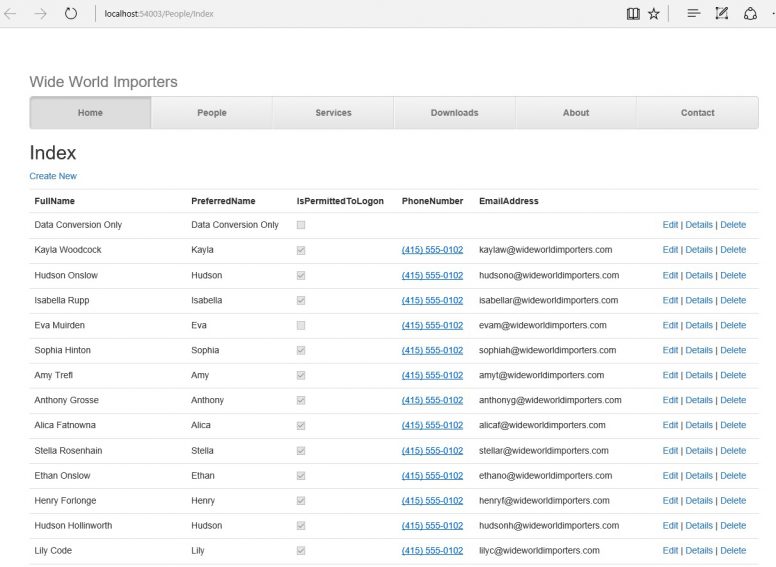Click evam@wideworldimporters.com email text

click(x=542, y=325)
